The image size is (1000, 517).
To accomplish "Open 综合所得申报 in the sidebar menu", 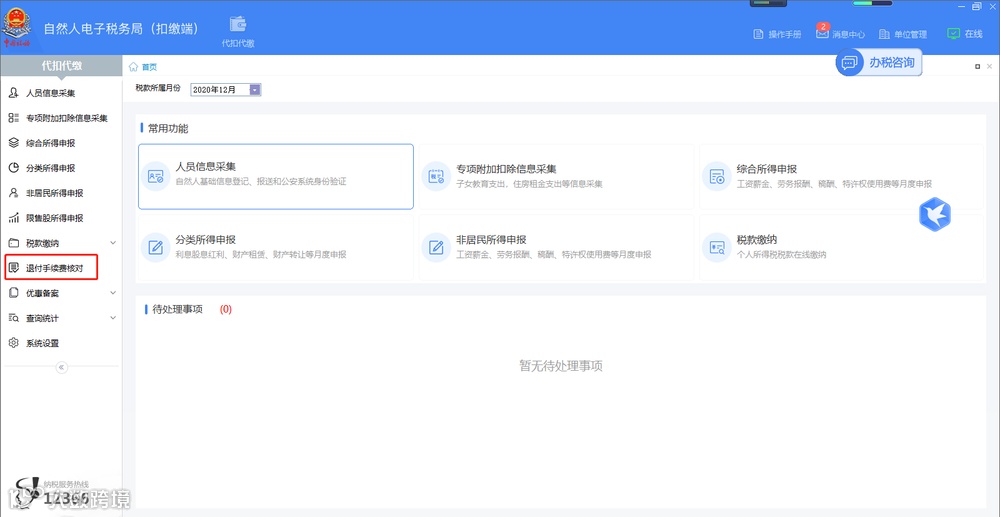I will pyautogui.click(x=50, y=143).
